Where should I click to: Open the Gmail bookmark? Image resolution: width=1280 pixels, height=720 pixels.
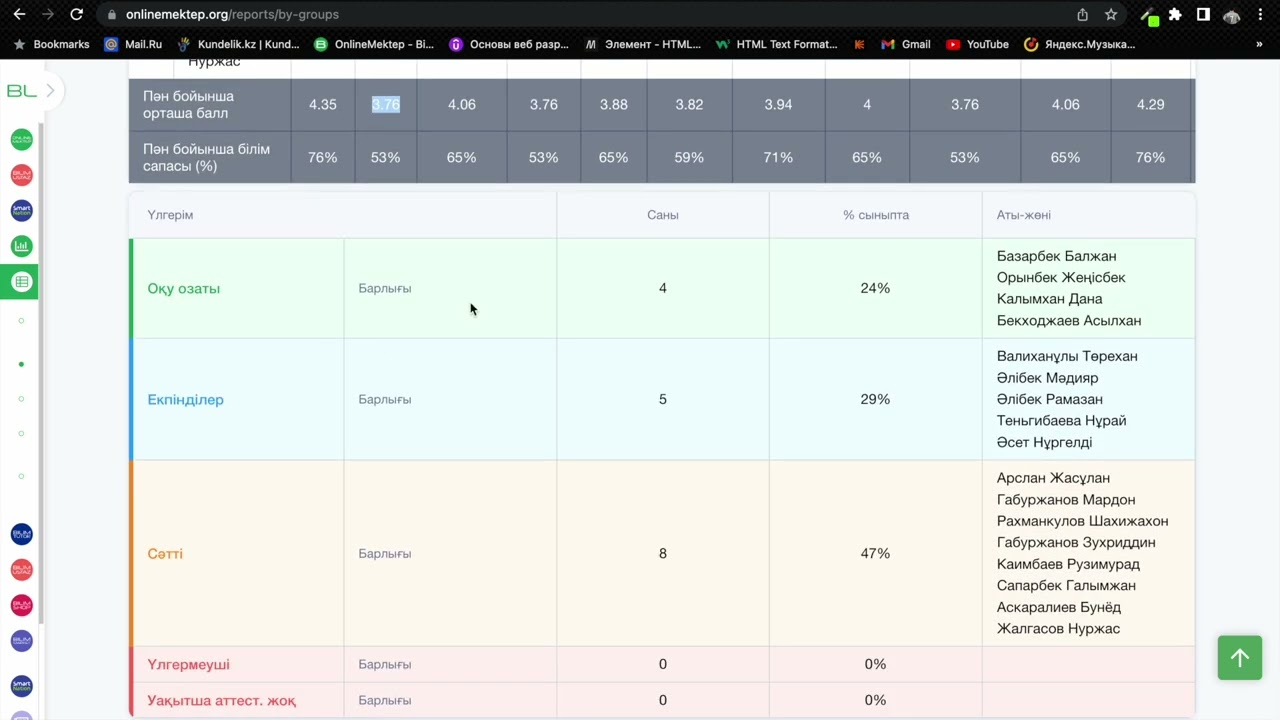(x=906, y=44)
